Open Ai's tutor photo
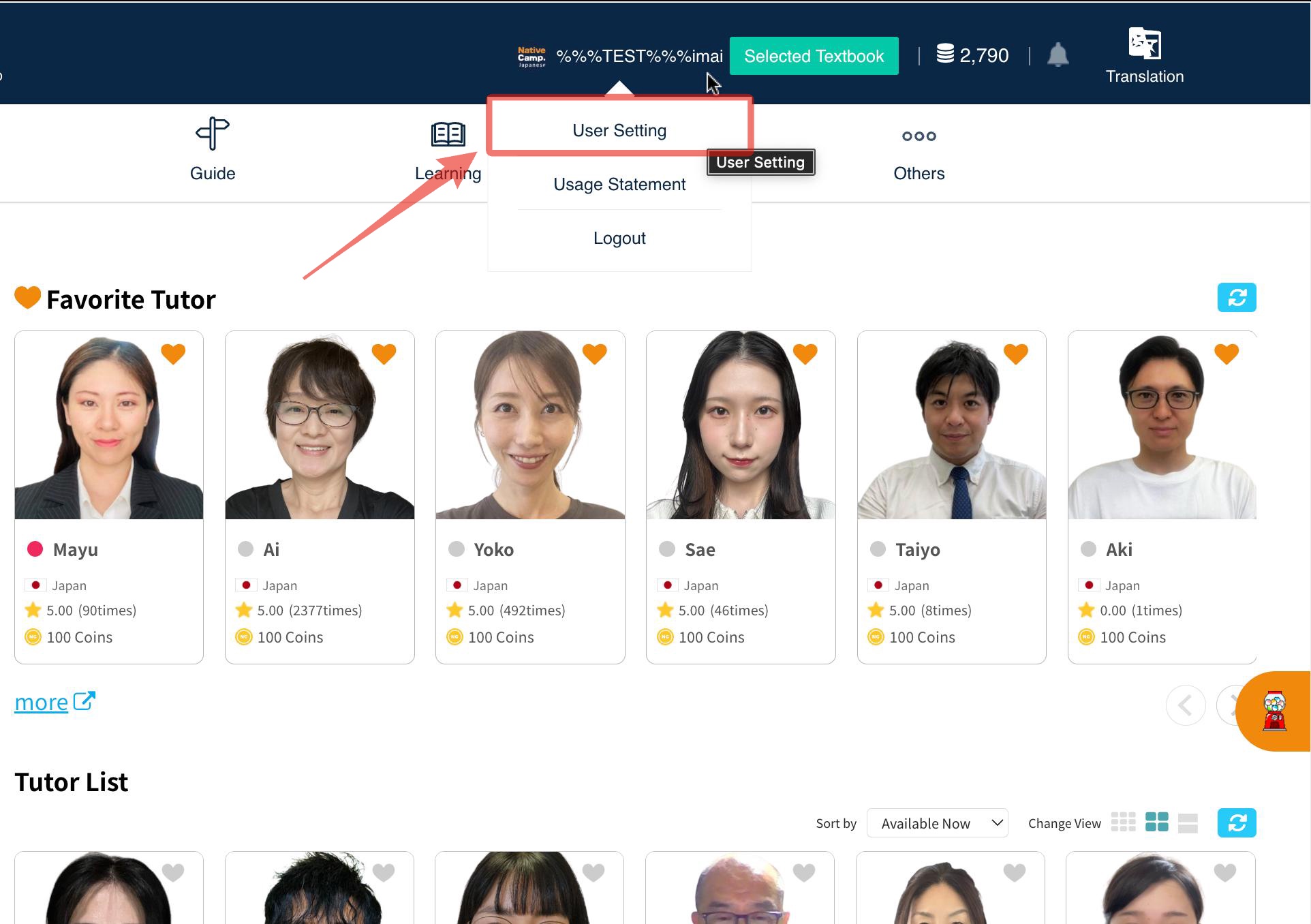The height and width of the screenshot is (924, 1311). pos(320,425)
